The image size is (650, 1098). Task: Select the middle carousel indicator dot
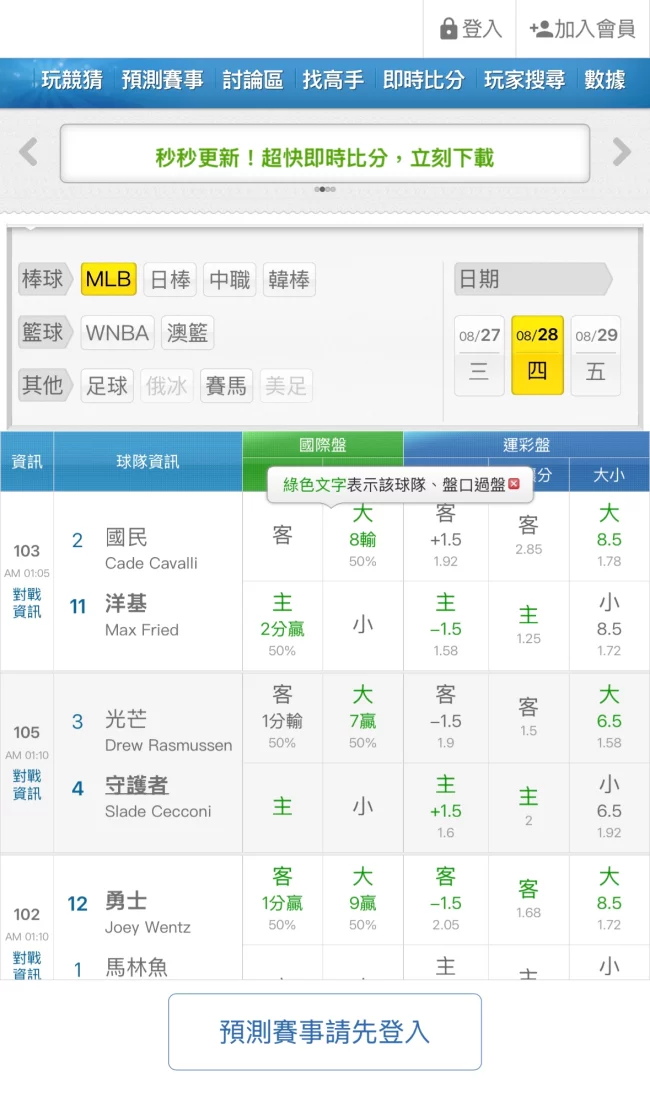[324, 188]
